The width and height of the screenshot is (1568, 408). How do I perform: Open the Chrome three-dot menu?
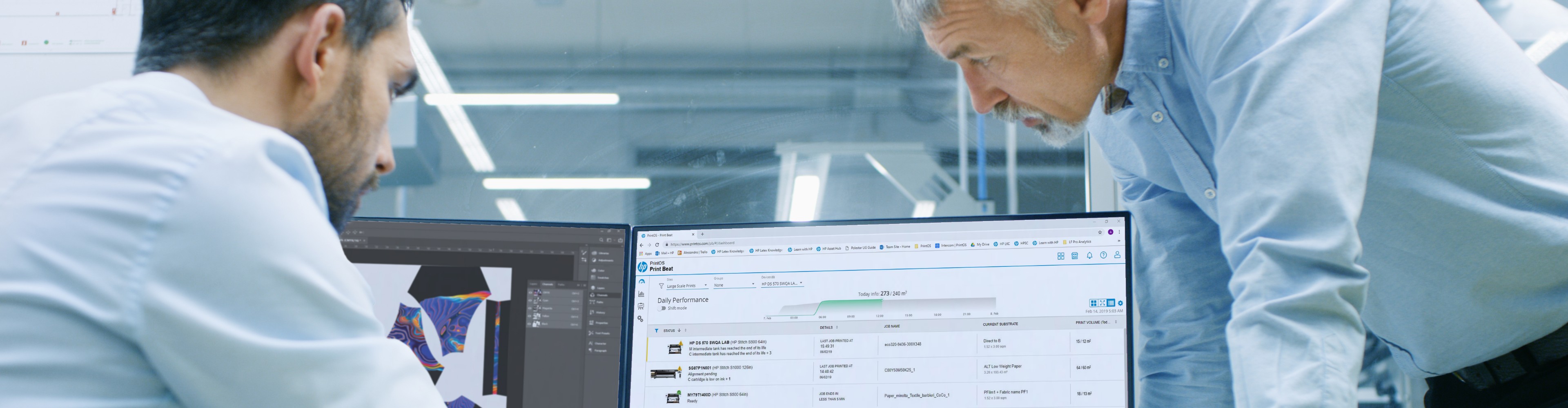1119,232
